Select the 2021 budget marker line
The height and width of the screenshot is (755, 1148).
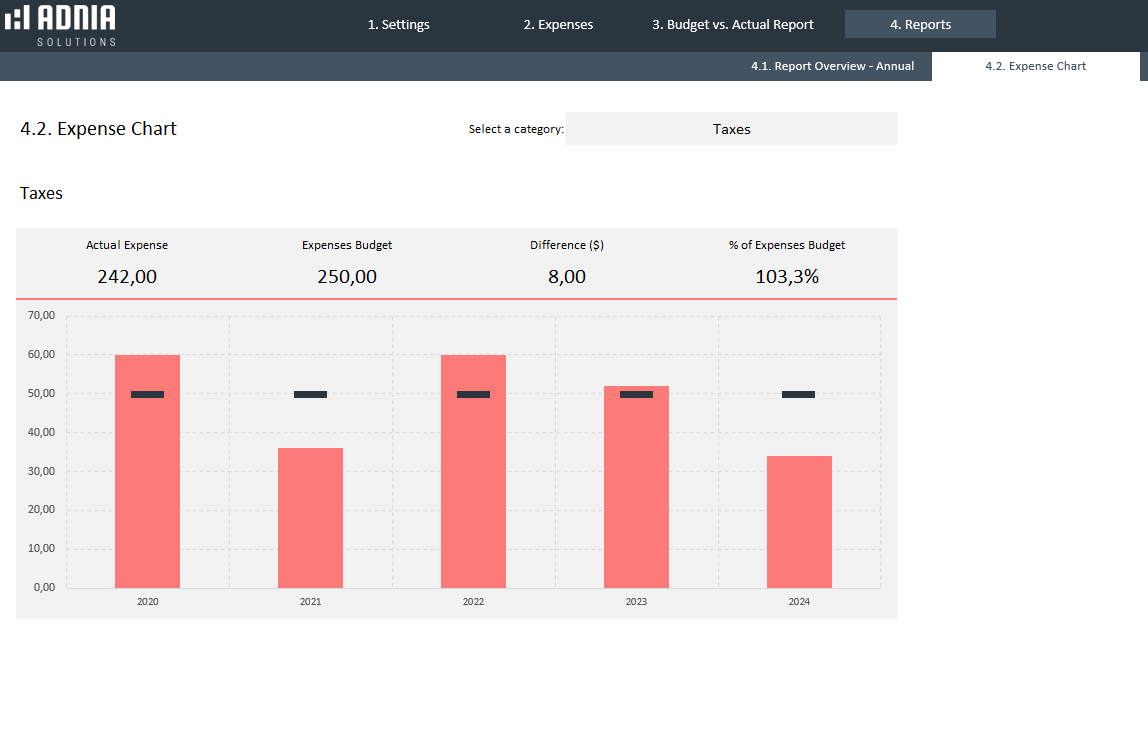[310, 394]
